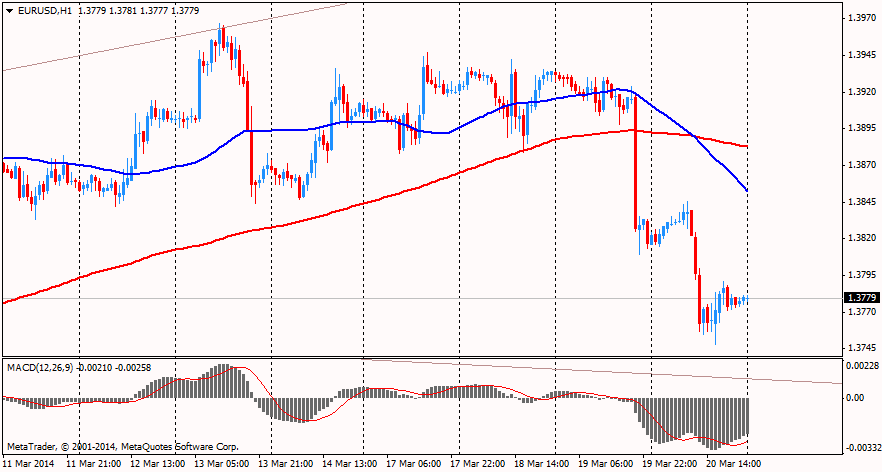This screenshot has height=472, width=882.
Task: Click the 20 Mar 14:00 time label
Action: coord(734,463)
